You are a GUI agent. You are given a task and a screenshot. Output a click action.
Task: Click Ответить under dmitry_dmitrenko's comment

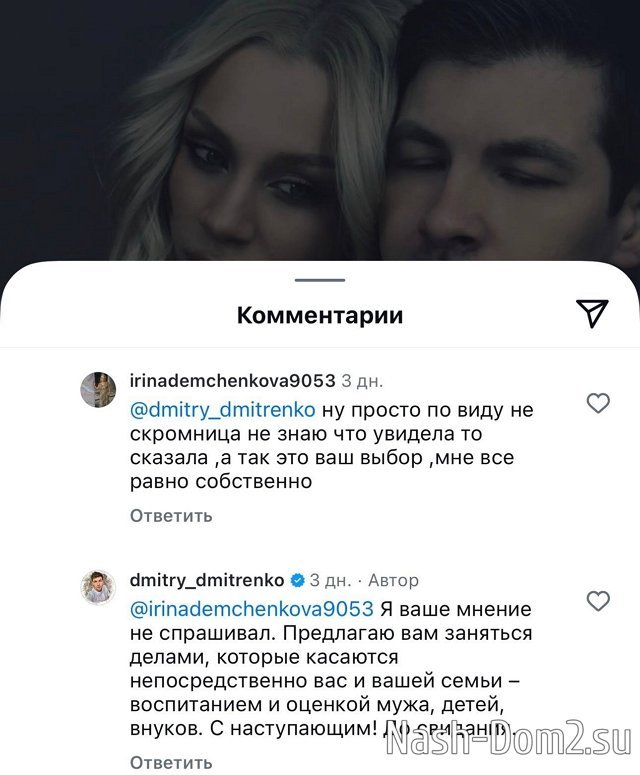(x=171, y=763)
